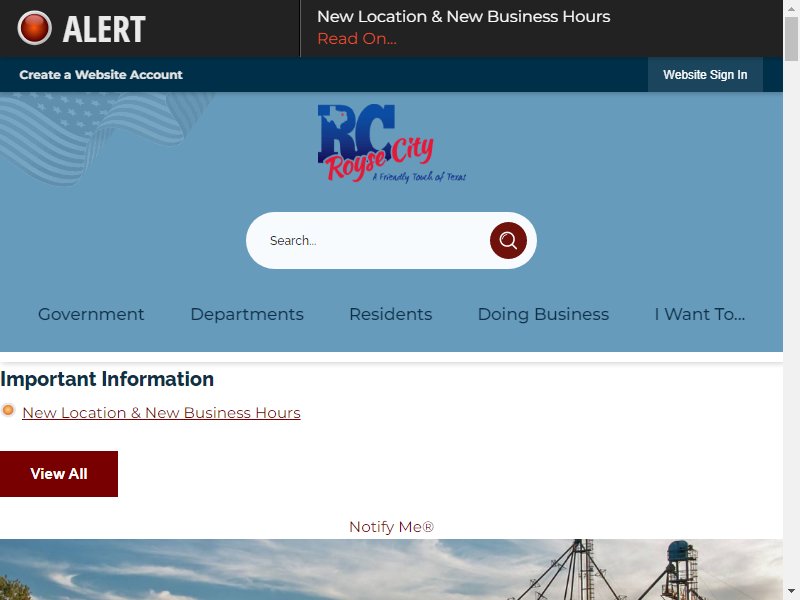Open the Notify Me® link
The width and height of the screenshot is (800, 600).
click(391, 527)
